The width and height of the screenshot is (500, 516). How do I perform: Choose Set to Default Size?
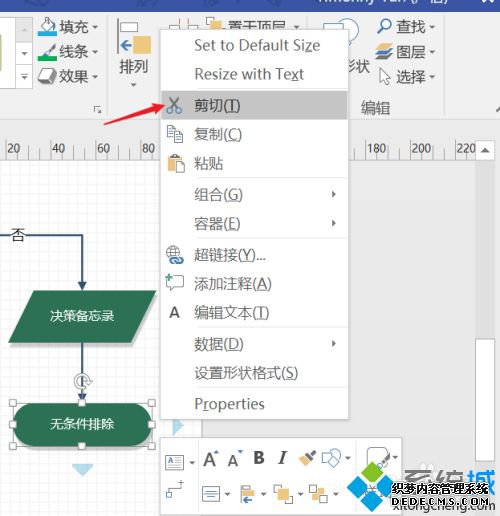pos(254,45)
